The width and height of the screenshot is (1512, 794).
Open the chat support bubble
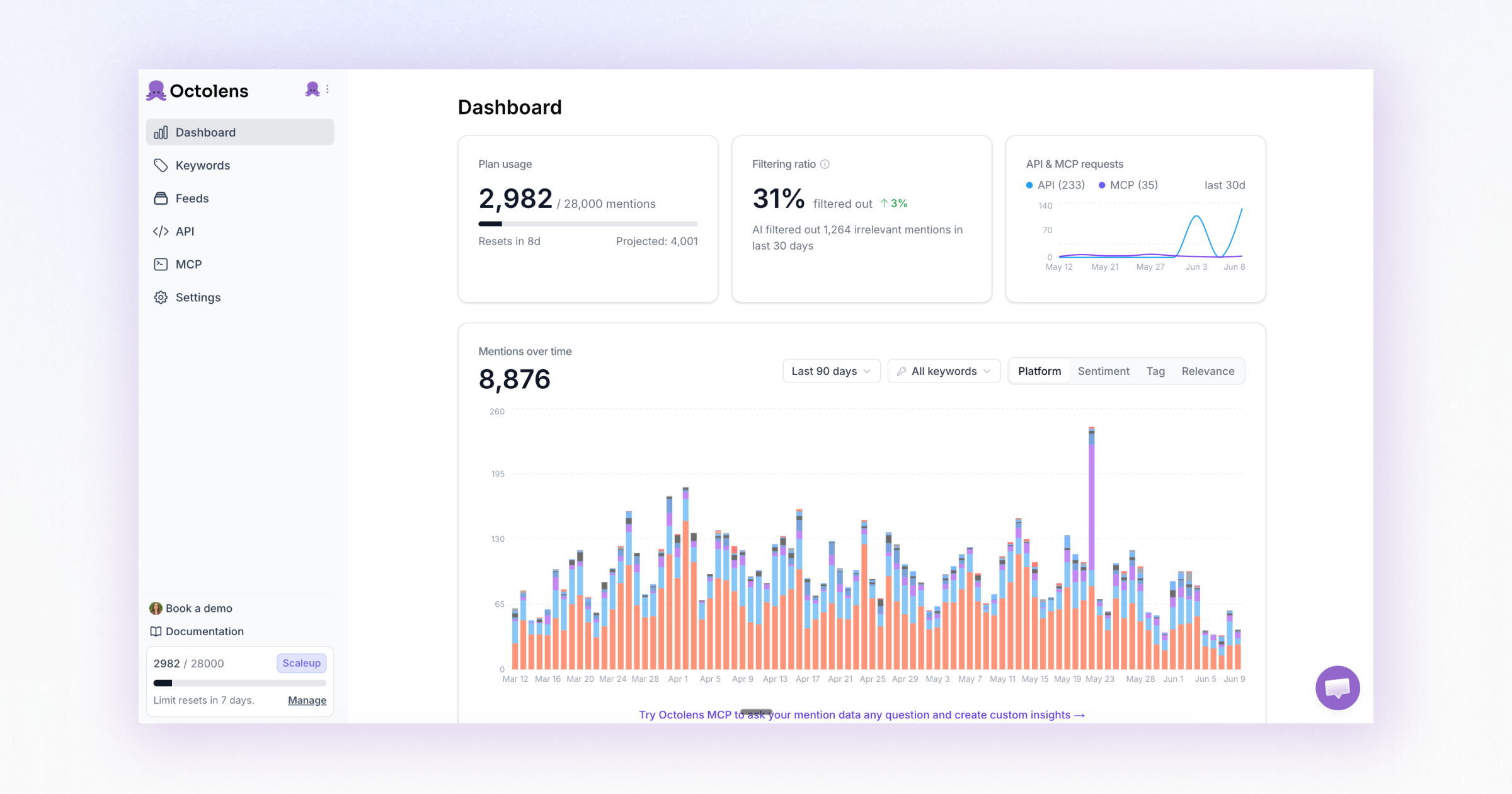(x=1337, y=688)
